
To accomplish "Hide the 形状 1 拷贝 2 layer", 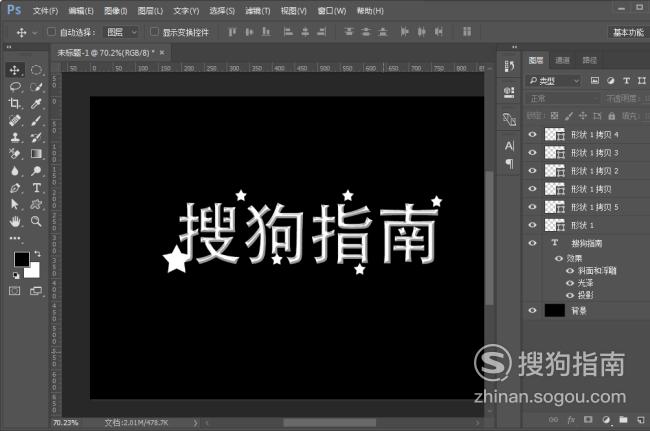I will (532, 171).
